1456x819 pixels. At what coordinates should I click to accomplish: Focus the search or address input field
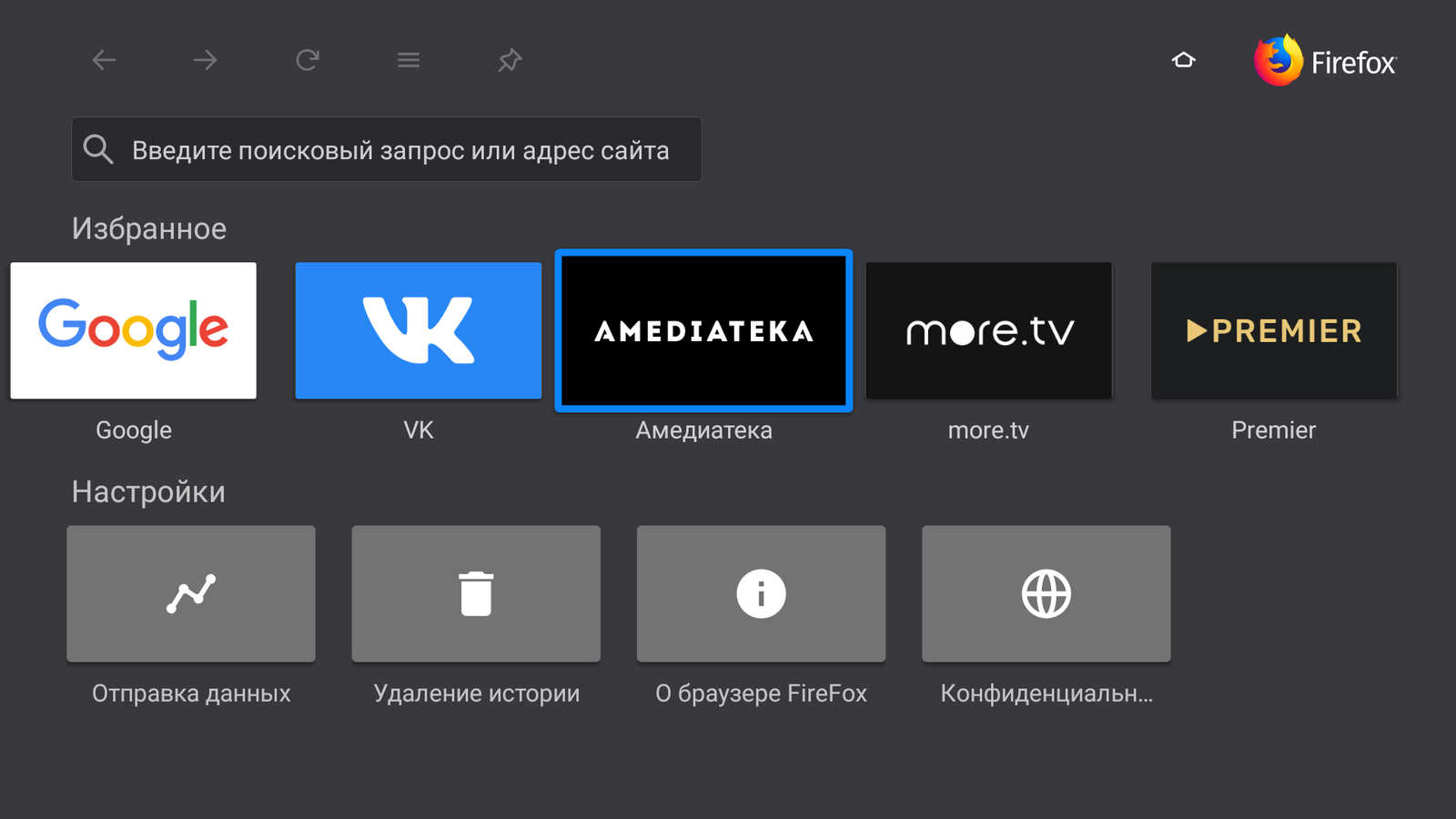(x=387, y=149)
